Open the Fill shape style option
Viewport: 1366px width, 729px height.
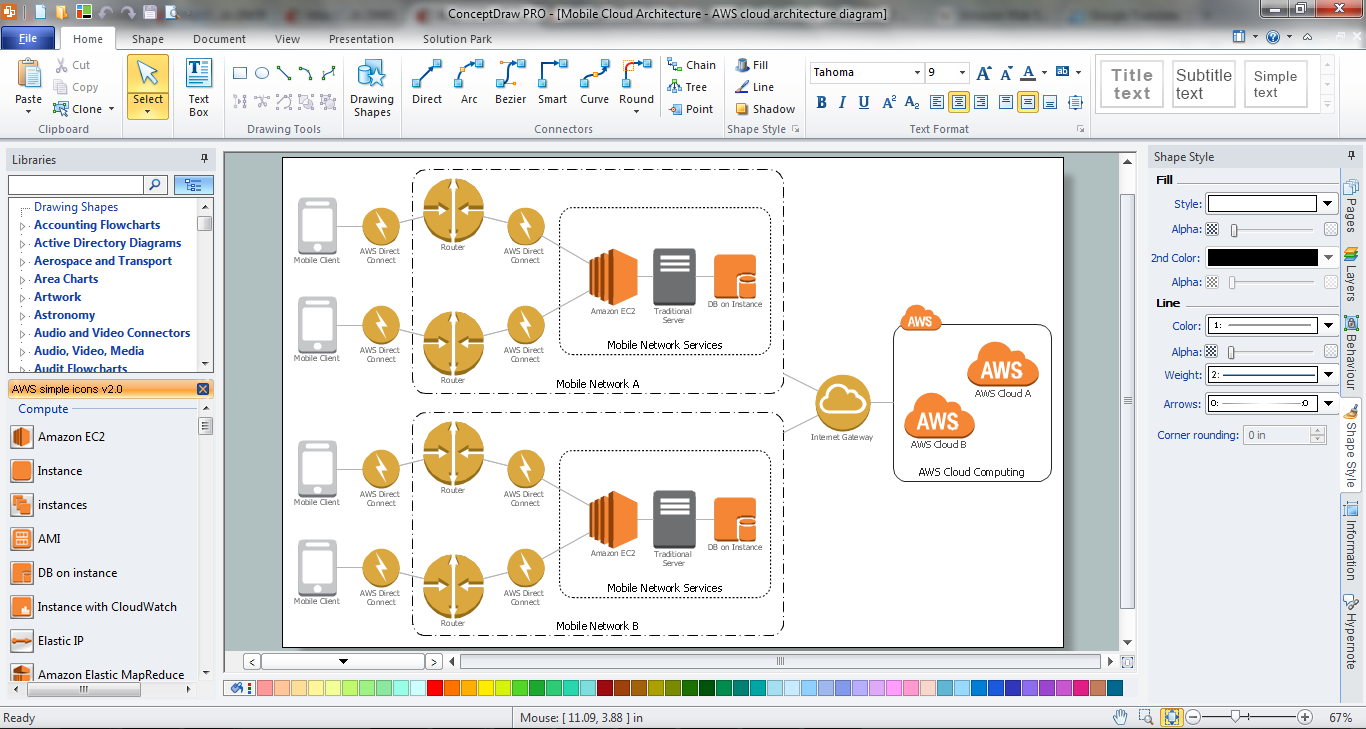click(x=752, y=65)
